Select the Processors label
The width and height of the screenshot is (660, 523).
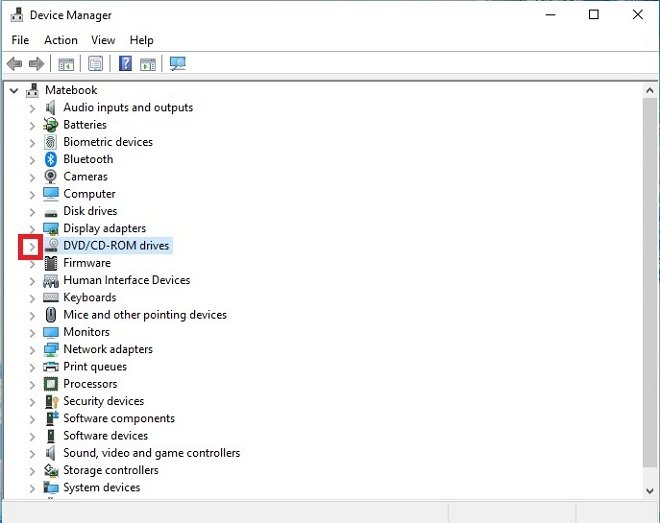(90, 384)
